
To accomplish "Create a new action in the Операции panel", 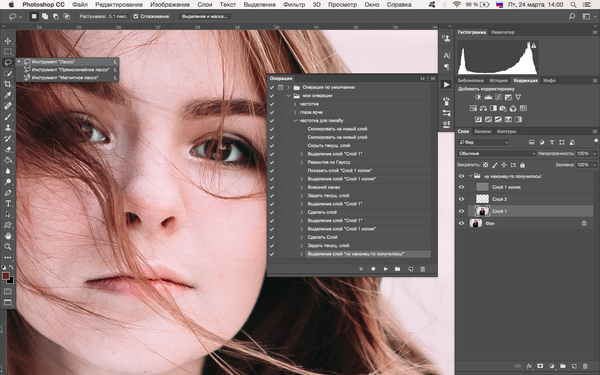I will click(410, 269).
